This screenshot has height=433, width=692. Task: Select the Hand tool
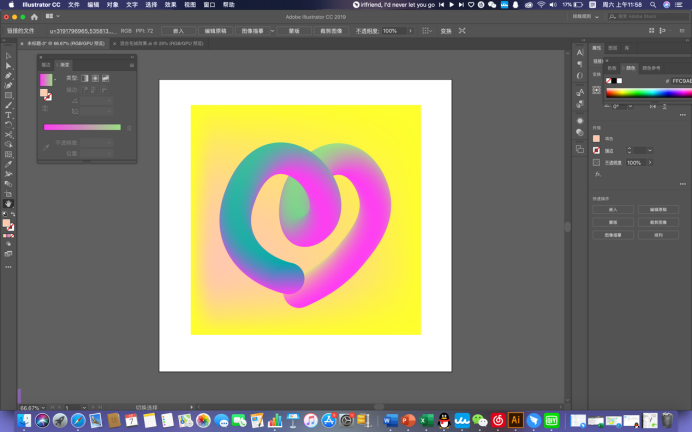9,203
